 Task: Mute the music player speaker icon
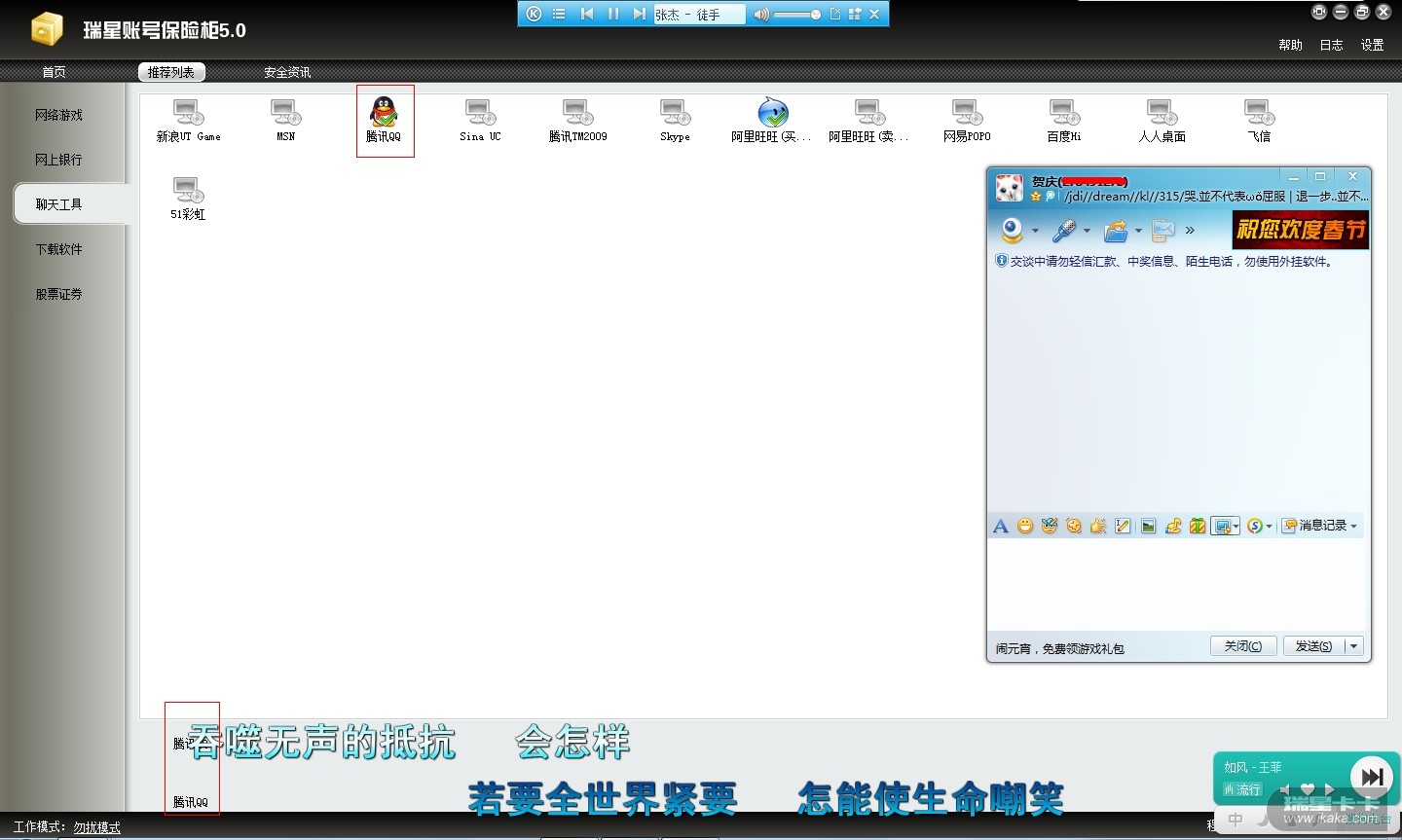pyautogui.click(x=761, y=14)
